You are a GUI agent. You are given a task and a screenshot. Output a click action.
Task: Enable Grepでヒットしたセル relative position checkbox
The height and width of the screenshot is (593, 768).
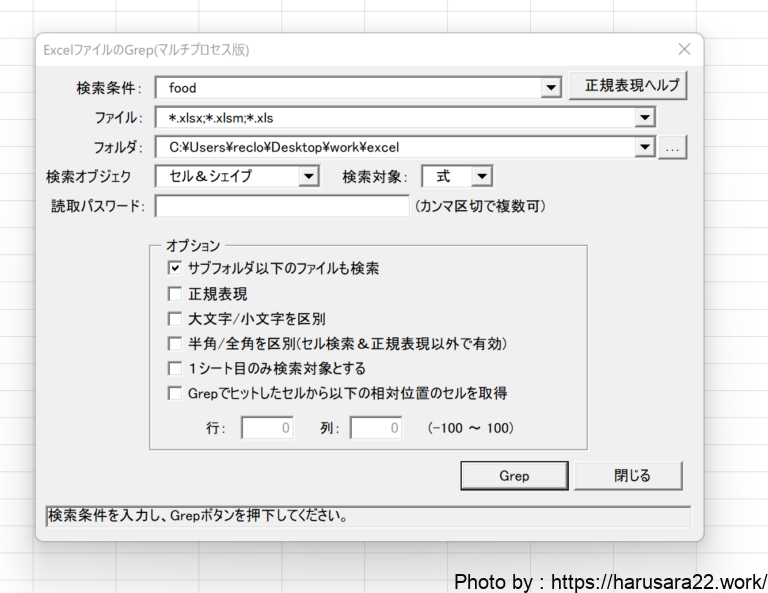(x=175, y=393)
